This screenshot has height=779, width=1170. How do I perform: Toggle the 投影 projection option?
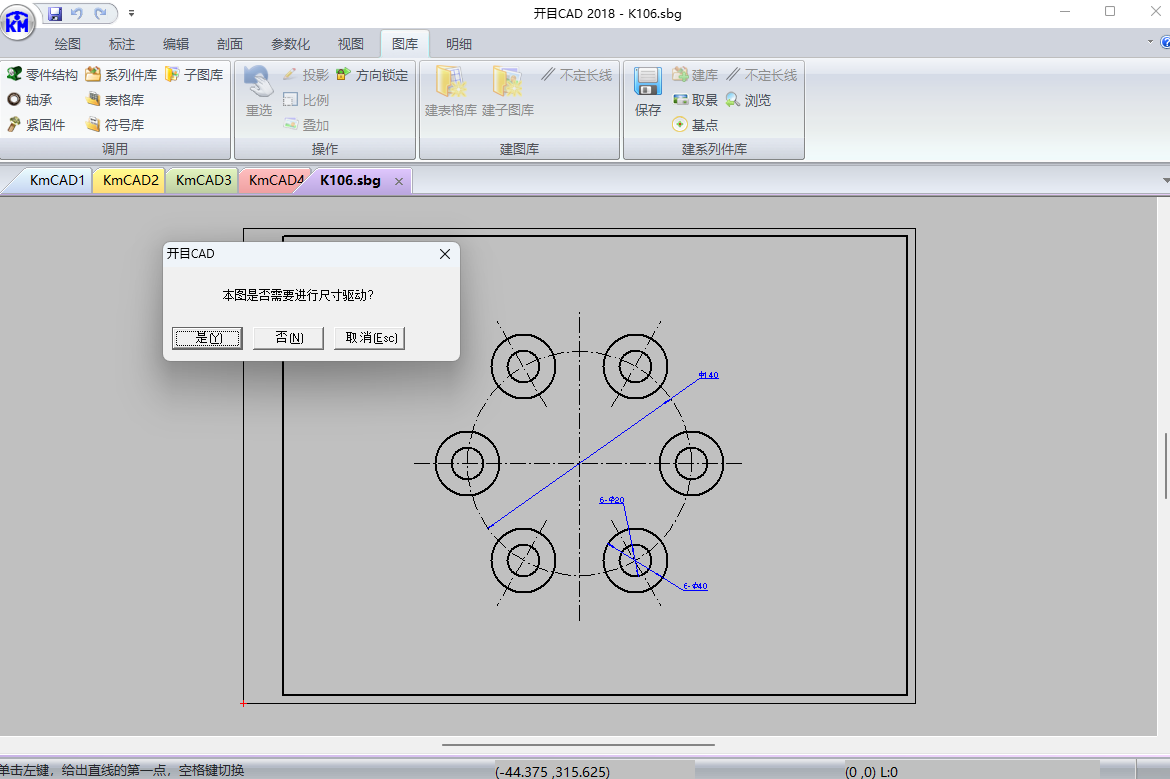(306, 74)
